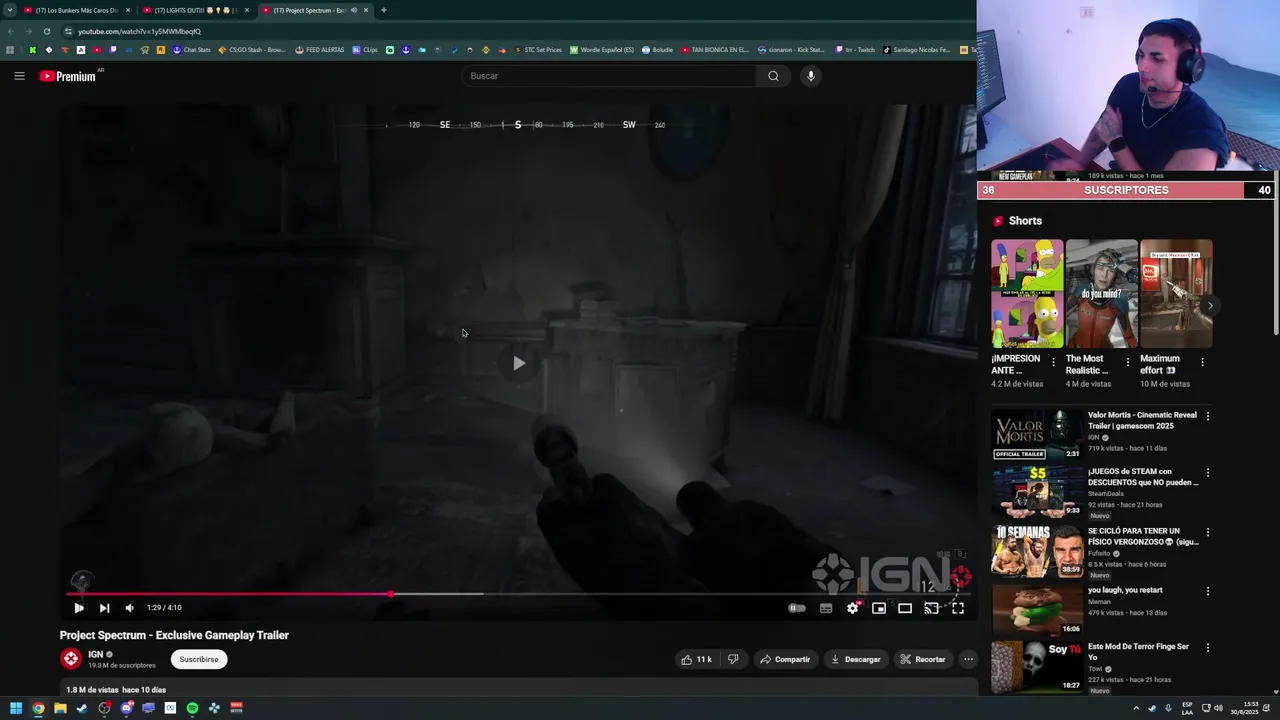Open player settings gear

(853, 608)
